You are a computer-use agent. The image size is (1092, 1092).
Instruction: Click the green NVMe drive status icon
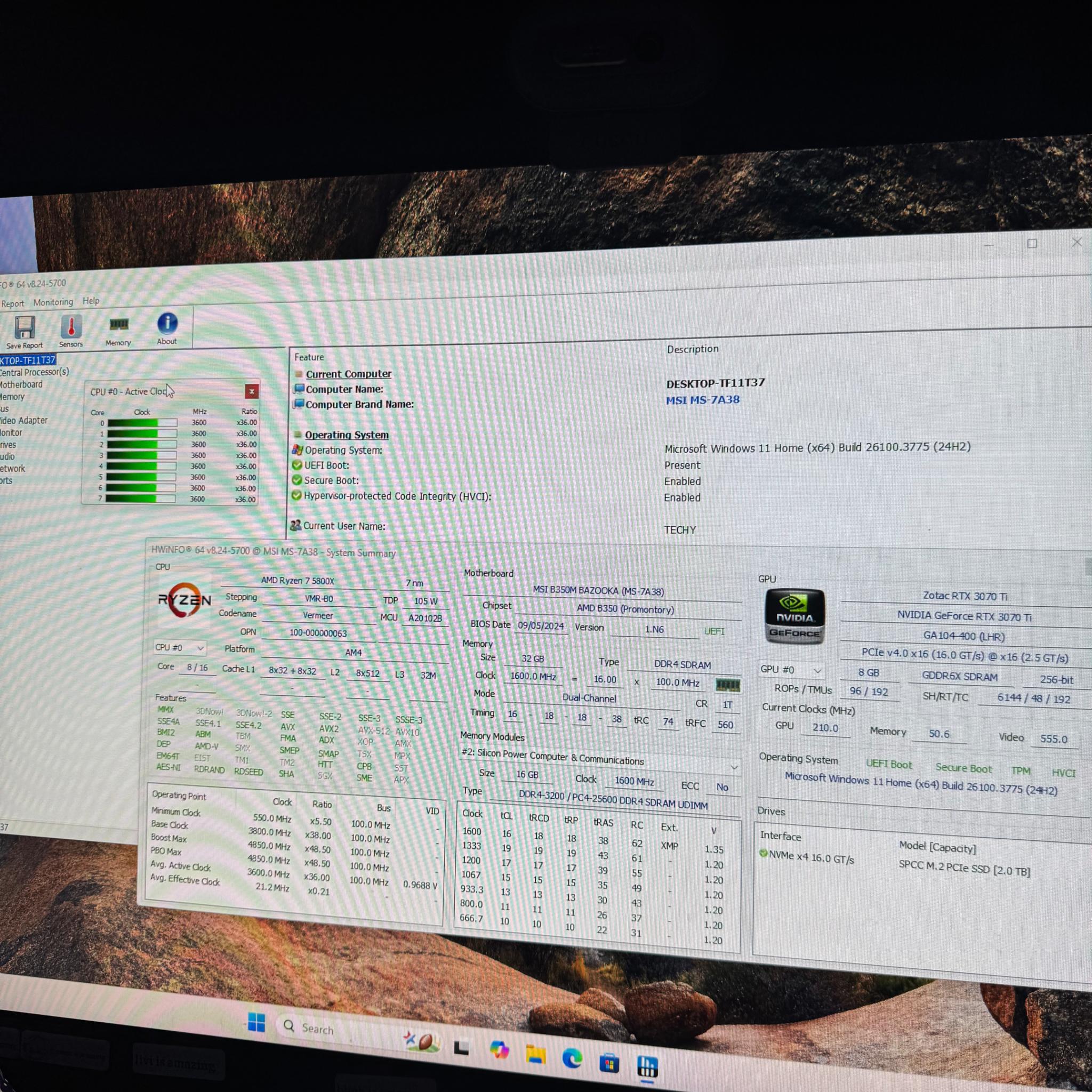click(764, 854)
